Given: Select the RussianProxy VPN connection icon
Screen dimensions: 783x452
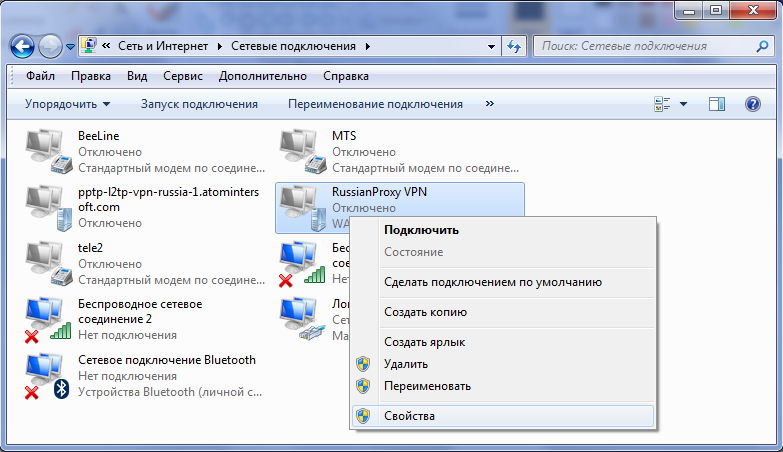Looking at the screenshot, I should (303, 208).
